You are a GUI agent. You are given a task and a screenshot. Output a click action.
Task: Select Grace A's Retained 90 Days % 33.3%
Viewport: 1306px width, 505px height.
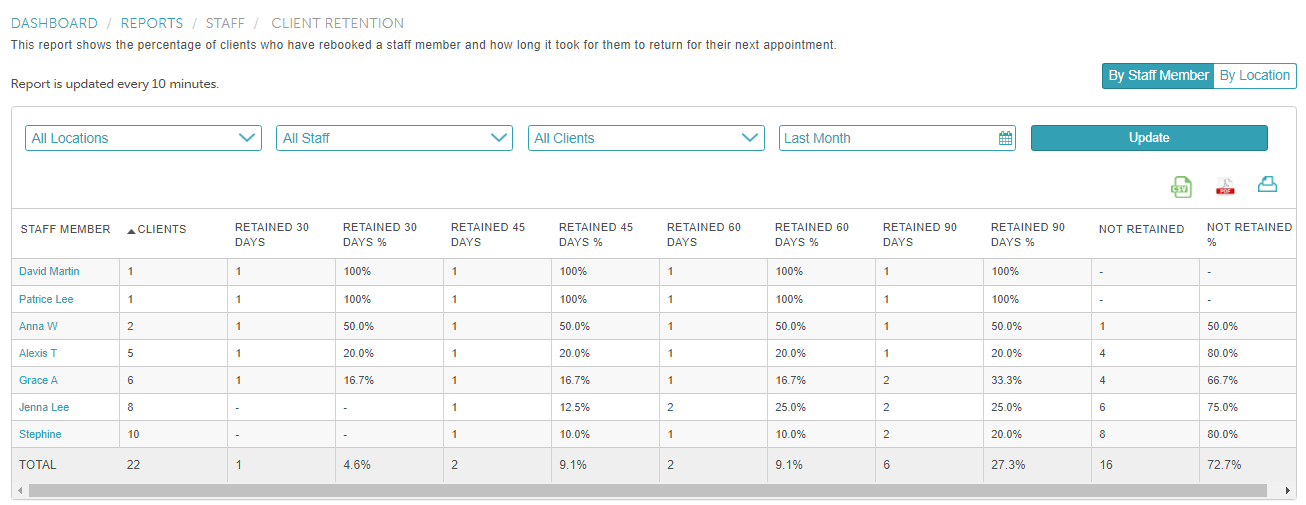point(1006,380)
